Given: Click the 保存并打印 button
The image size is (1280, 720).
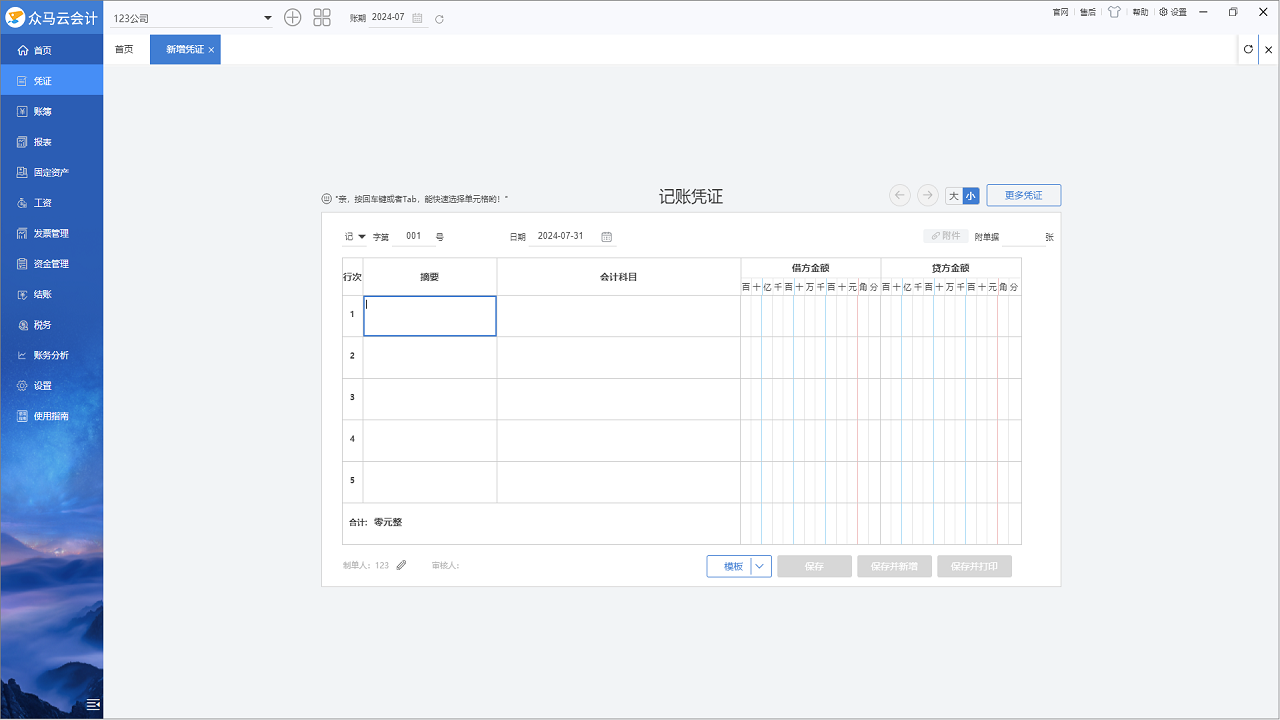Looking at the screenshot, I should 973,566.
